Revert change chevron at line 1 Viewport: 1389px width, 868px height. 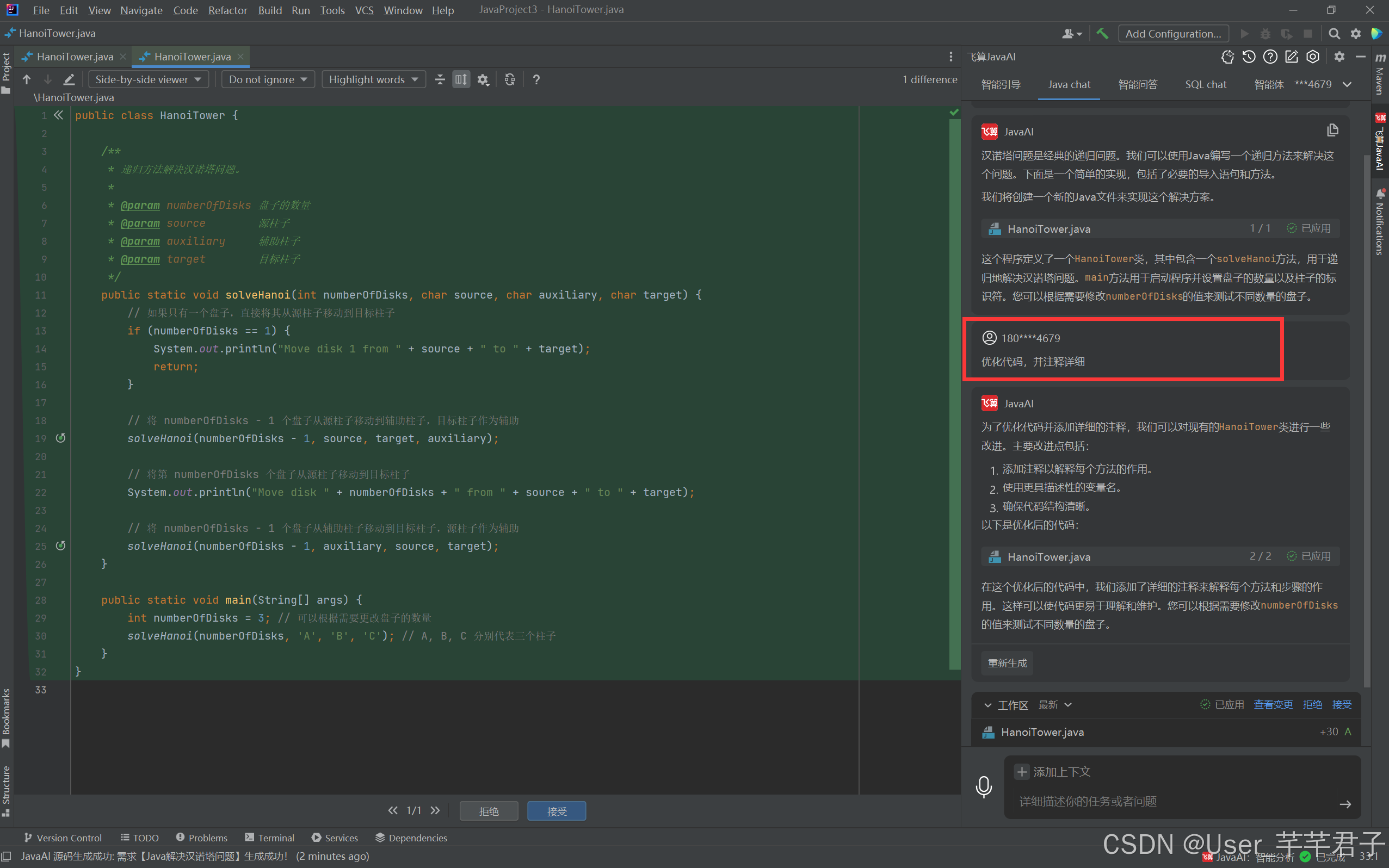click(x=58, y=115)
